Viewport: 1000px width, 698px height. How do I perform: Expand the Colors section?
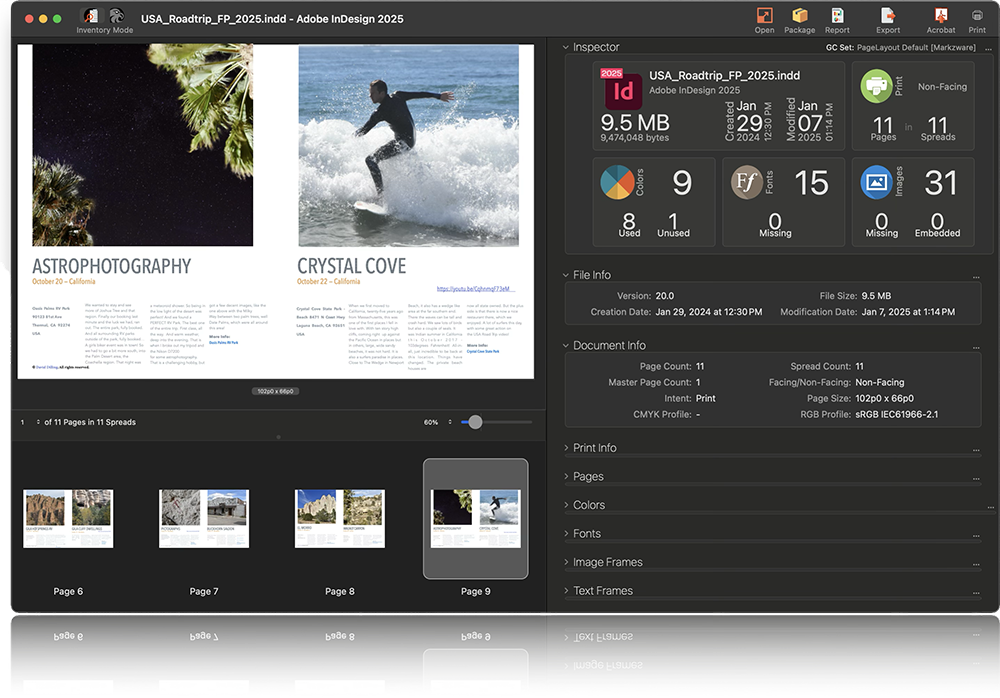click(566, 505)
